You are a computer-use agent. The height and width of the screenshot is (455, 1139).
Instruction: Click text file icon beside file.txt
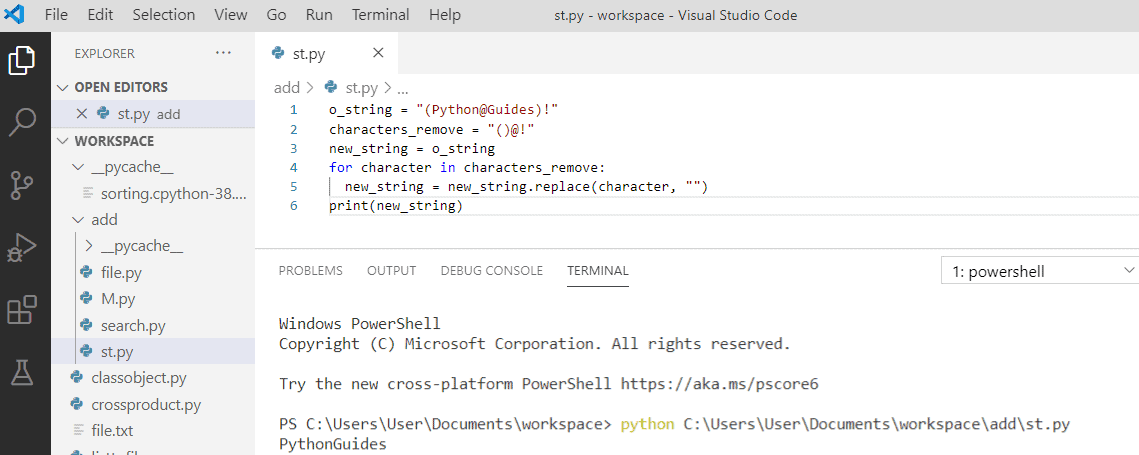[78, 430]
